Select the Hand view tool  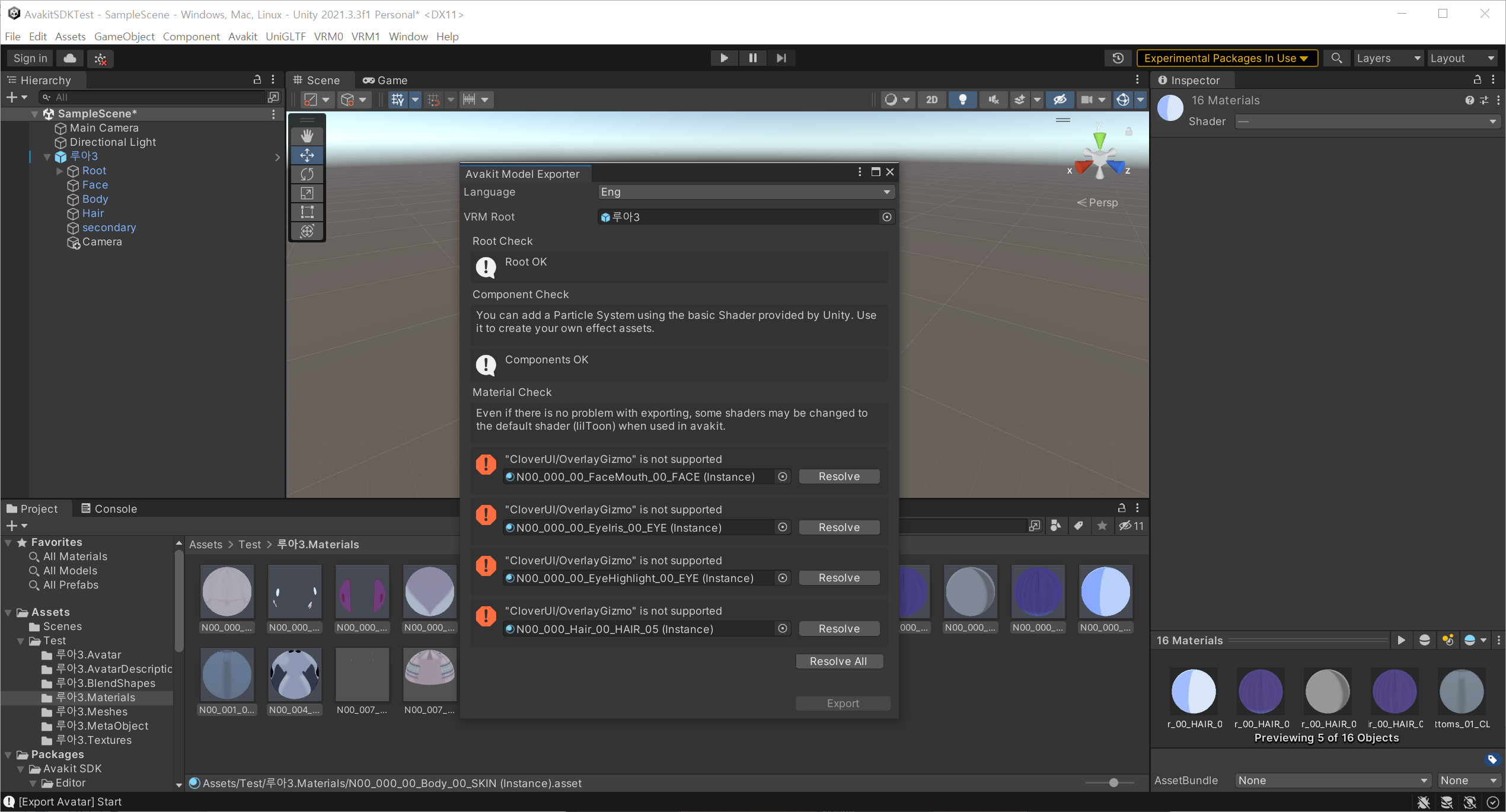click(x=307, y=136)
